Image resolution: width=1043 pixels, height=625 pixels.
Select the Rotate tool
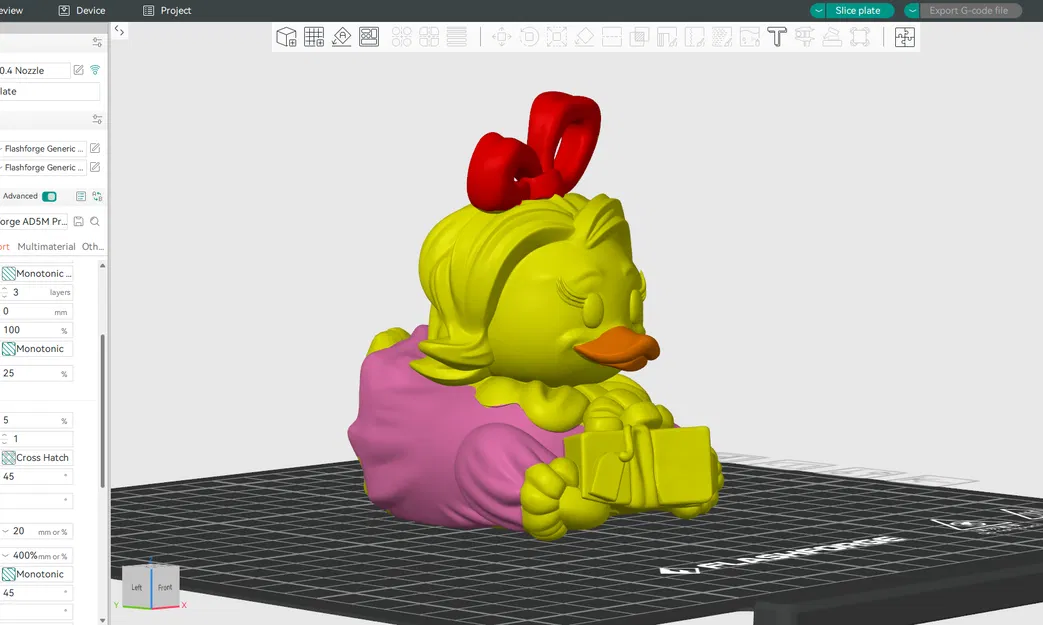[x=529, y=37]
